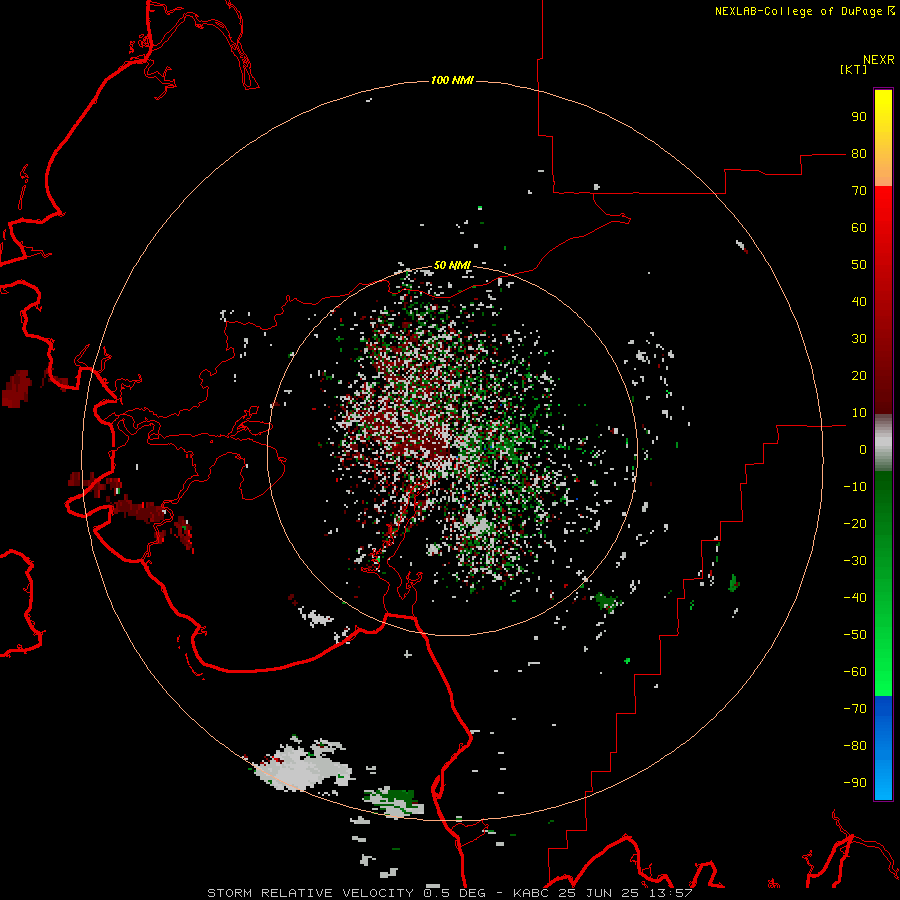
Task: Click the -70 value on the velocity scale
Action: [855, 709]
